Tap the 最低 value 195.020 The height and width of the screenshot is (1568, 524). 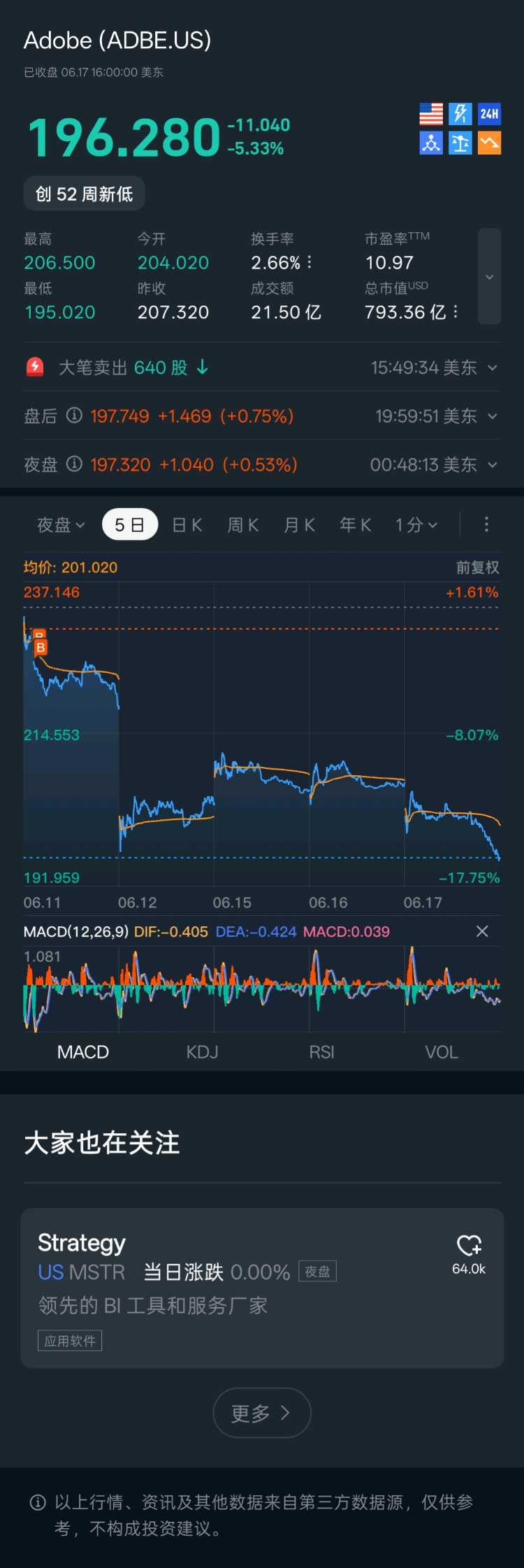click(59, 312)
